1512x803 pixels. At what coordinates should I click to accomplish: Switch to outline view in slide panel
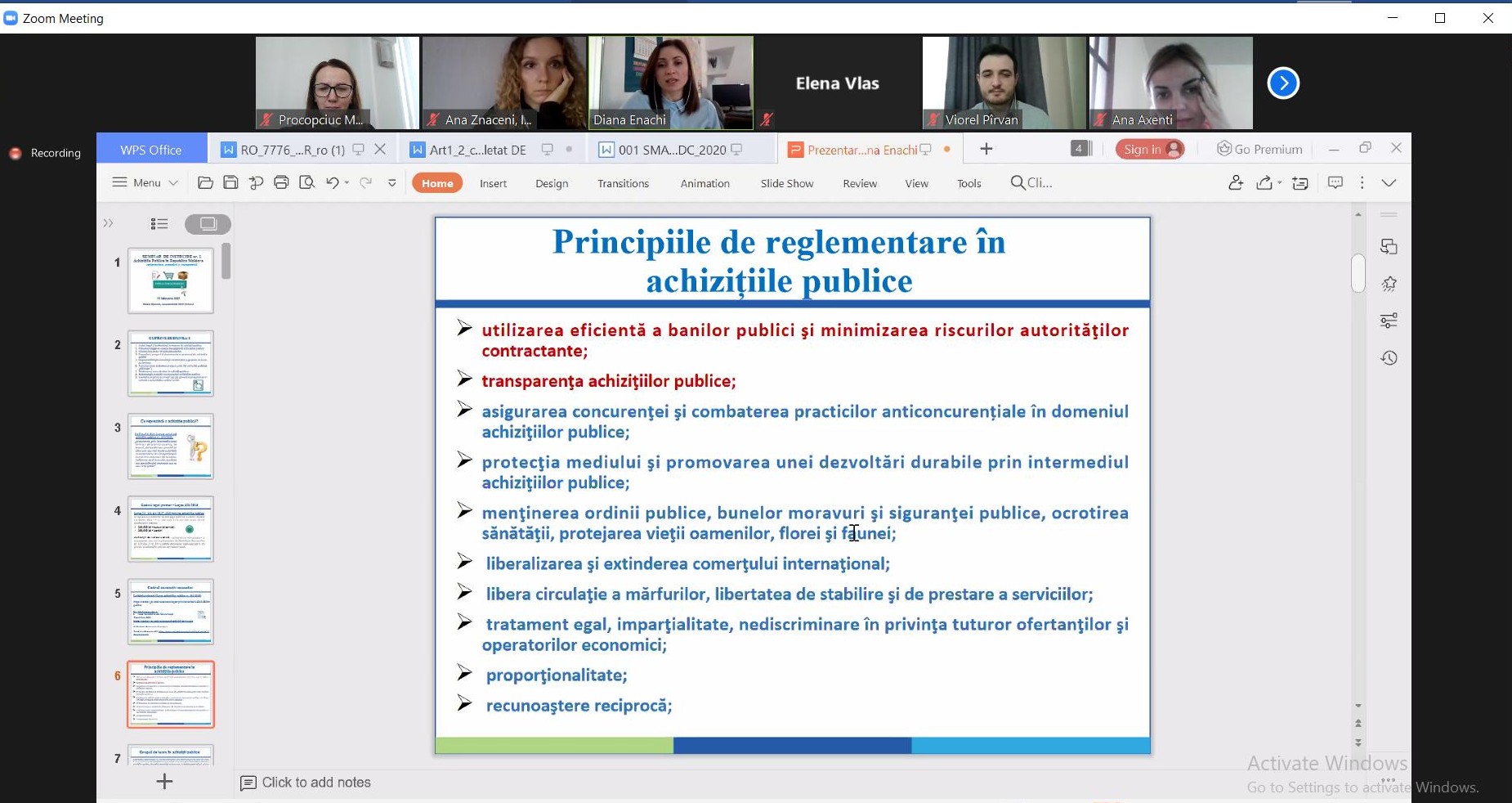159,223
